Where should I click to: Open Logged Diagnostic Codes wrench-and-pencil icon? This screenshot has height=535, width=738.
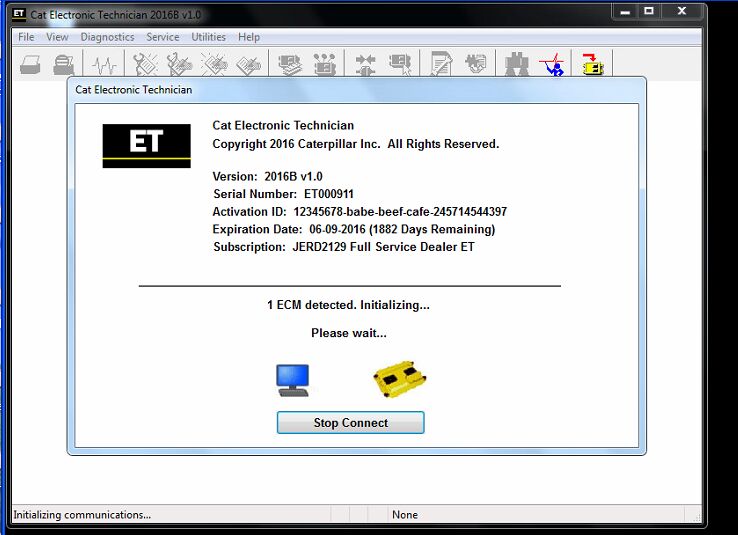pos(179,64)
